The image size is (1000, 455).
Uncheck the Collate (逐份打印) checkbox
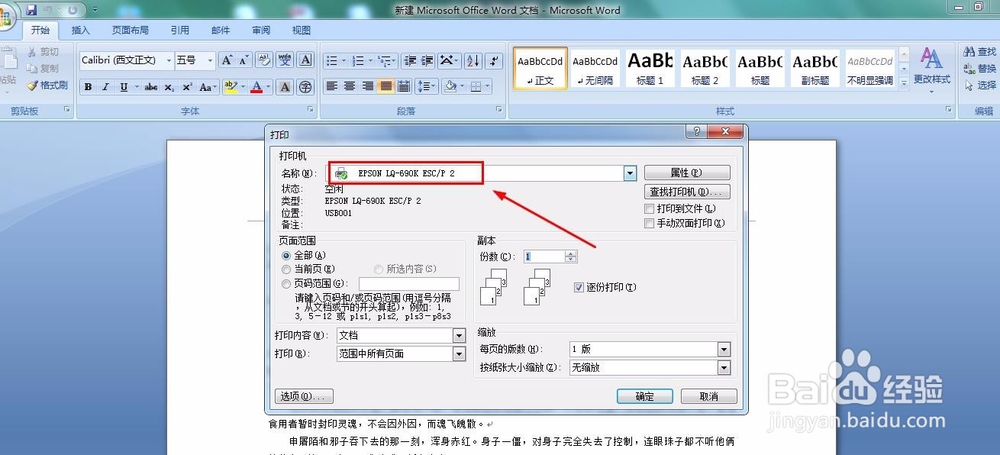pos(579,287)
